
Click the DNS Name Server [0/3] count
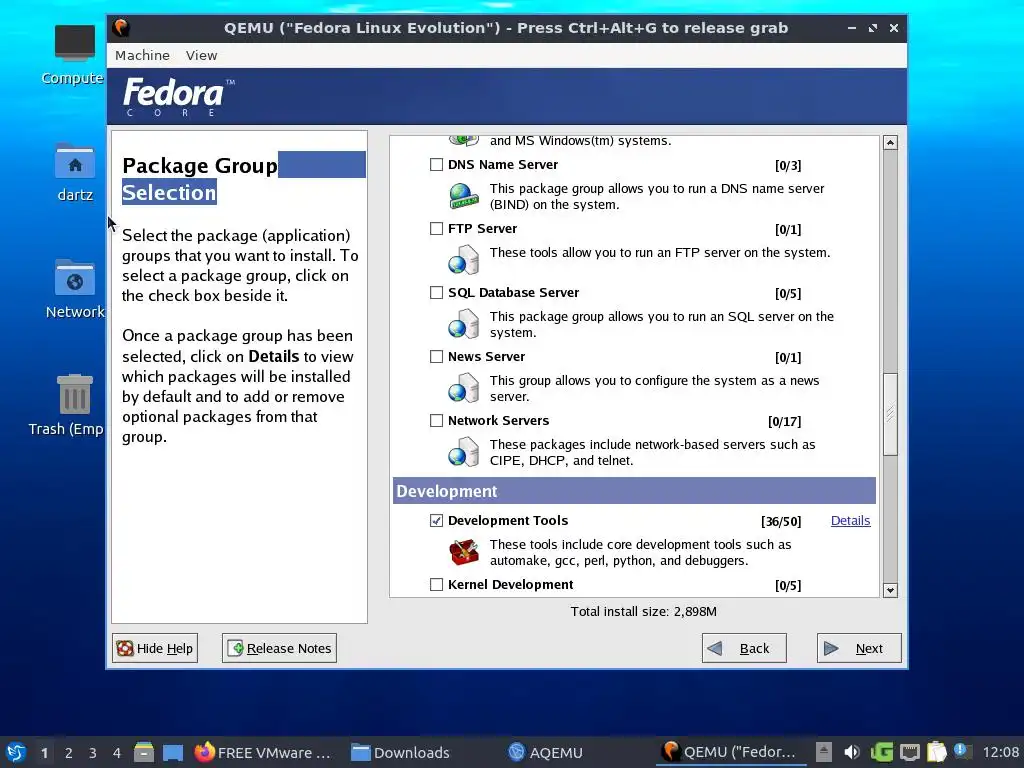[788, 165]
